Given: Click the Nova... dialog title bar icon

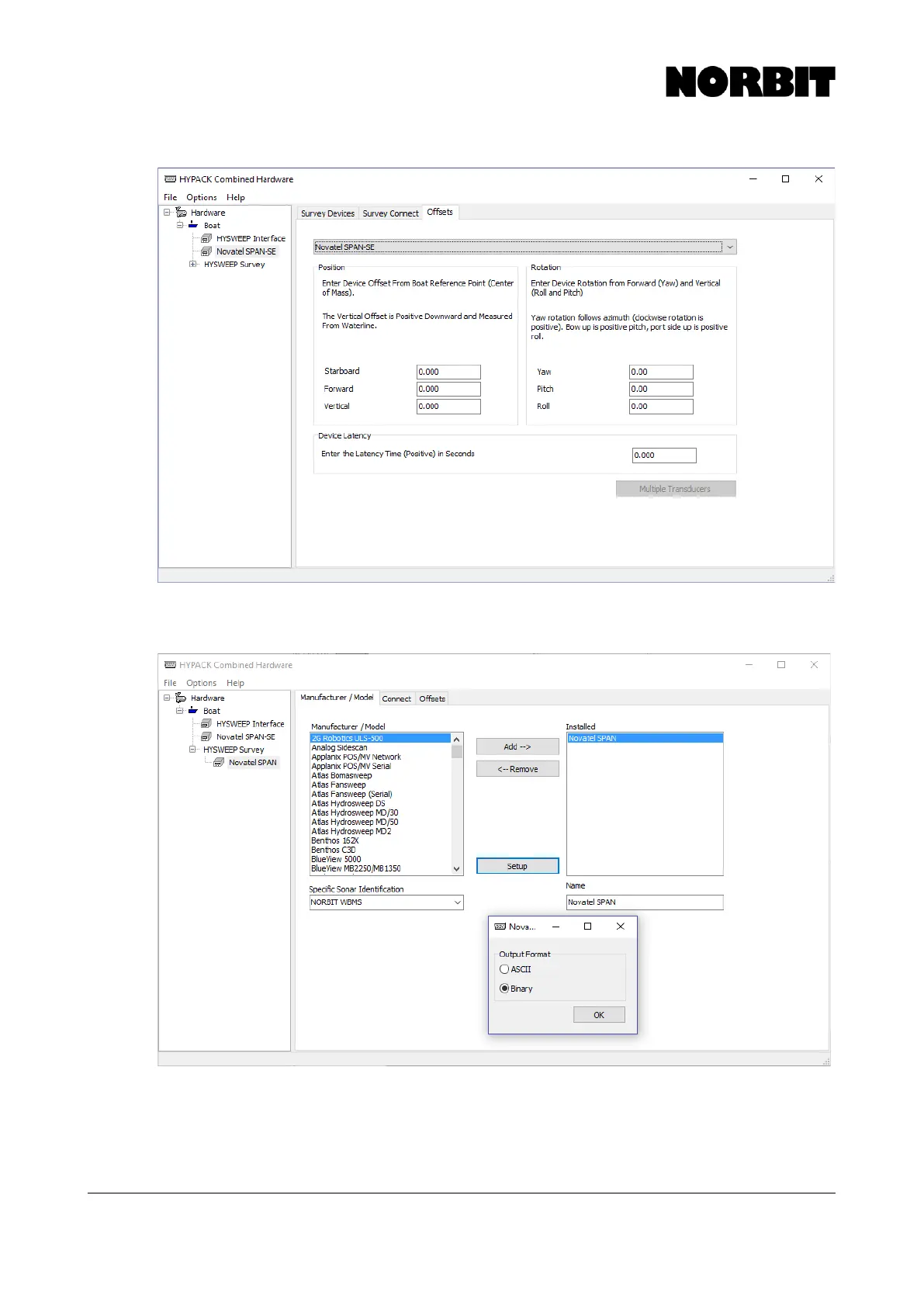Looking at the screenshot, I should tap(500, 927).
